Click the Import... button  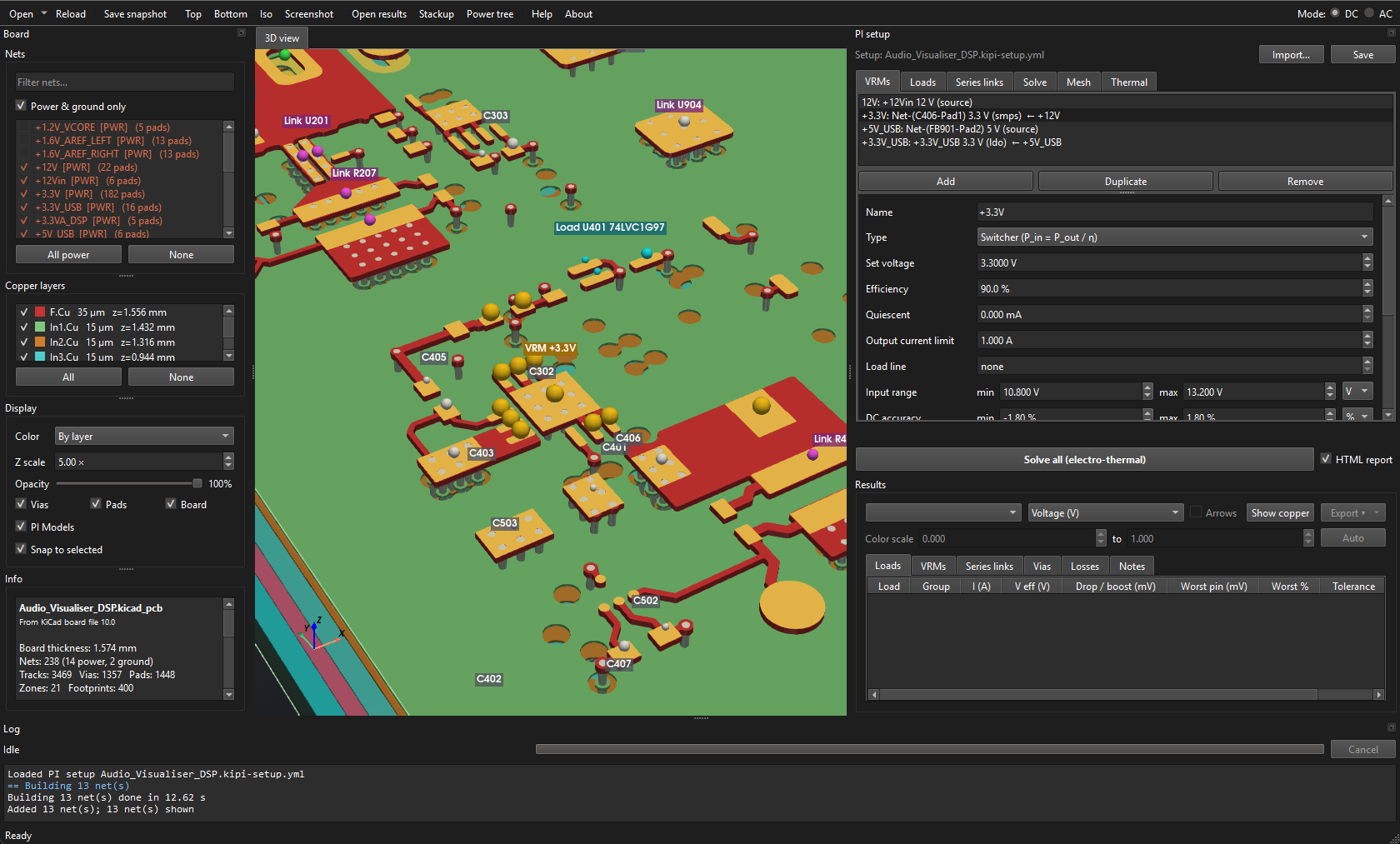tap(1291, 54)
